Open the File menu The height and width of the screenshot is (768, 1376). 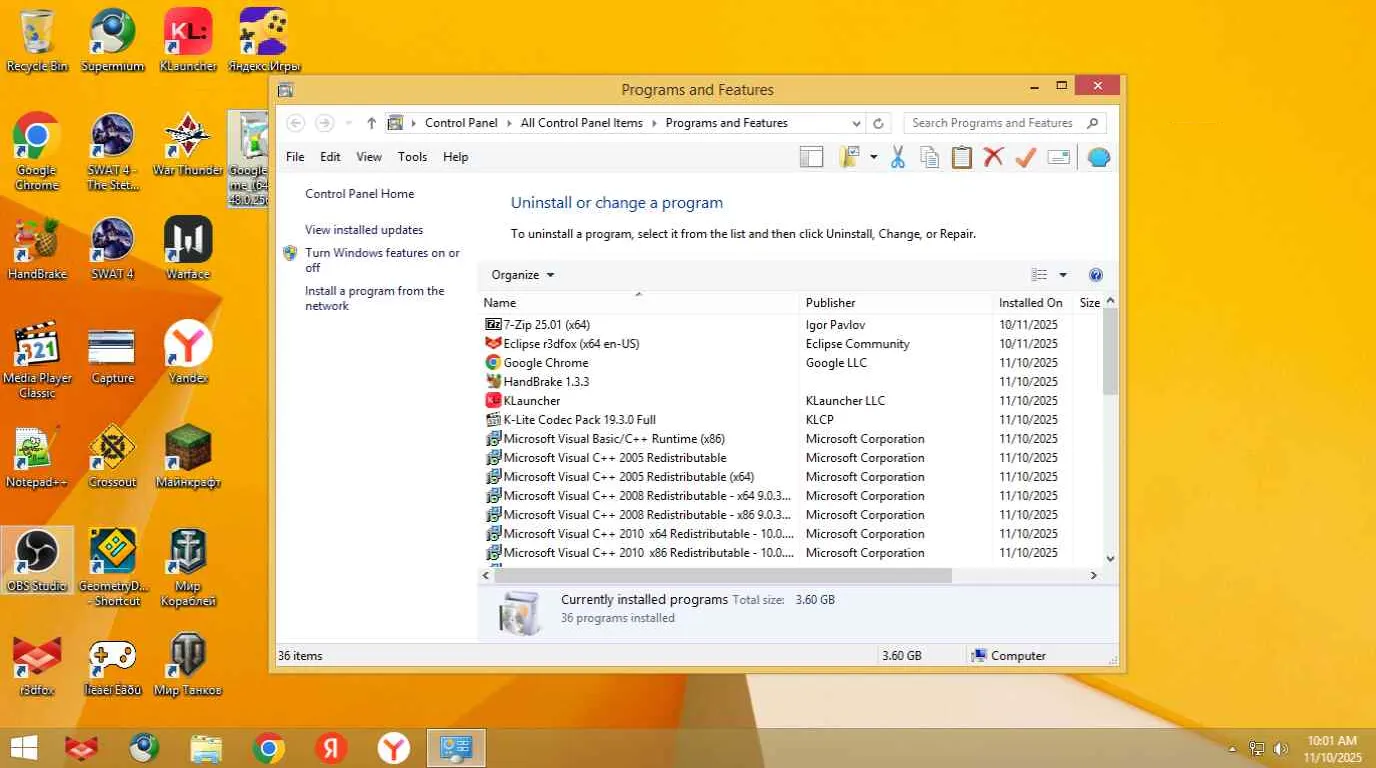pos(295,157)
